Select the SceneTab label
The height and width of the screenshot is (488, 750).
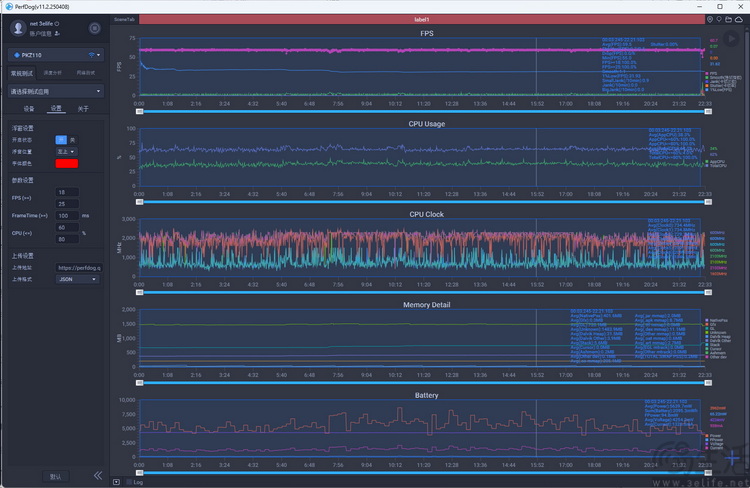[124, 20]
